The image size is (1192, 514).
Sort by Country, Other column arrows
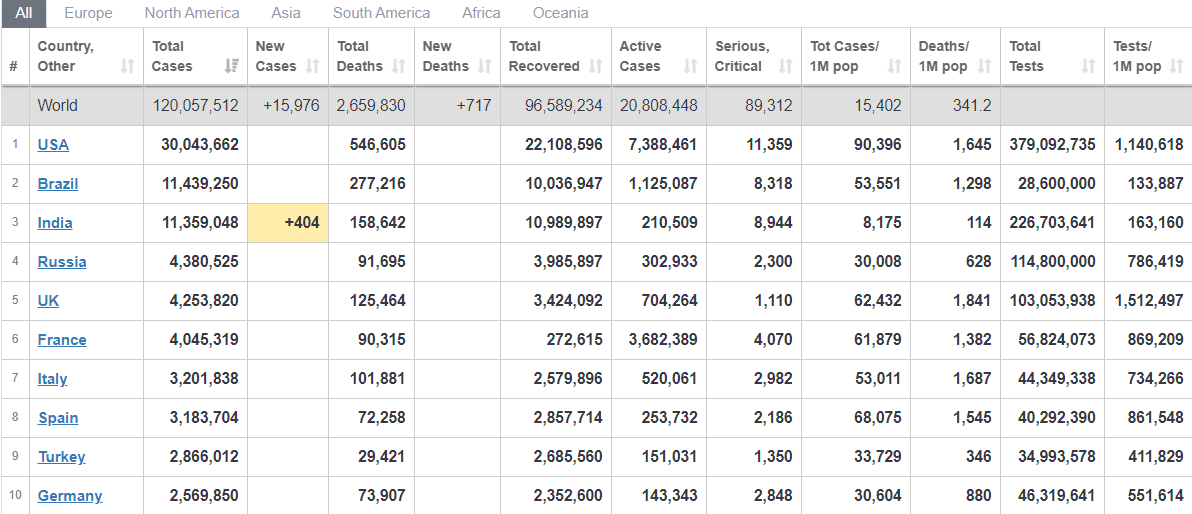pyautogui.click(x=128, y=67)
